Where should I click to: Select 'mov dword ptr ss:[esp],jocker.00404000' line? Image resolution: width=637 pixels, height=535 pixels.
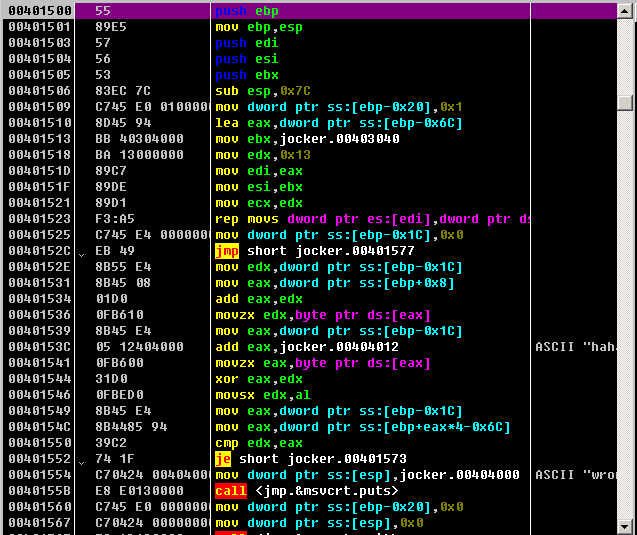[367, 475]
